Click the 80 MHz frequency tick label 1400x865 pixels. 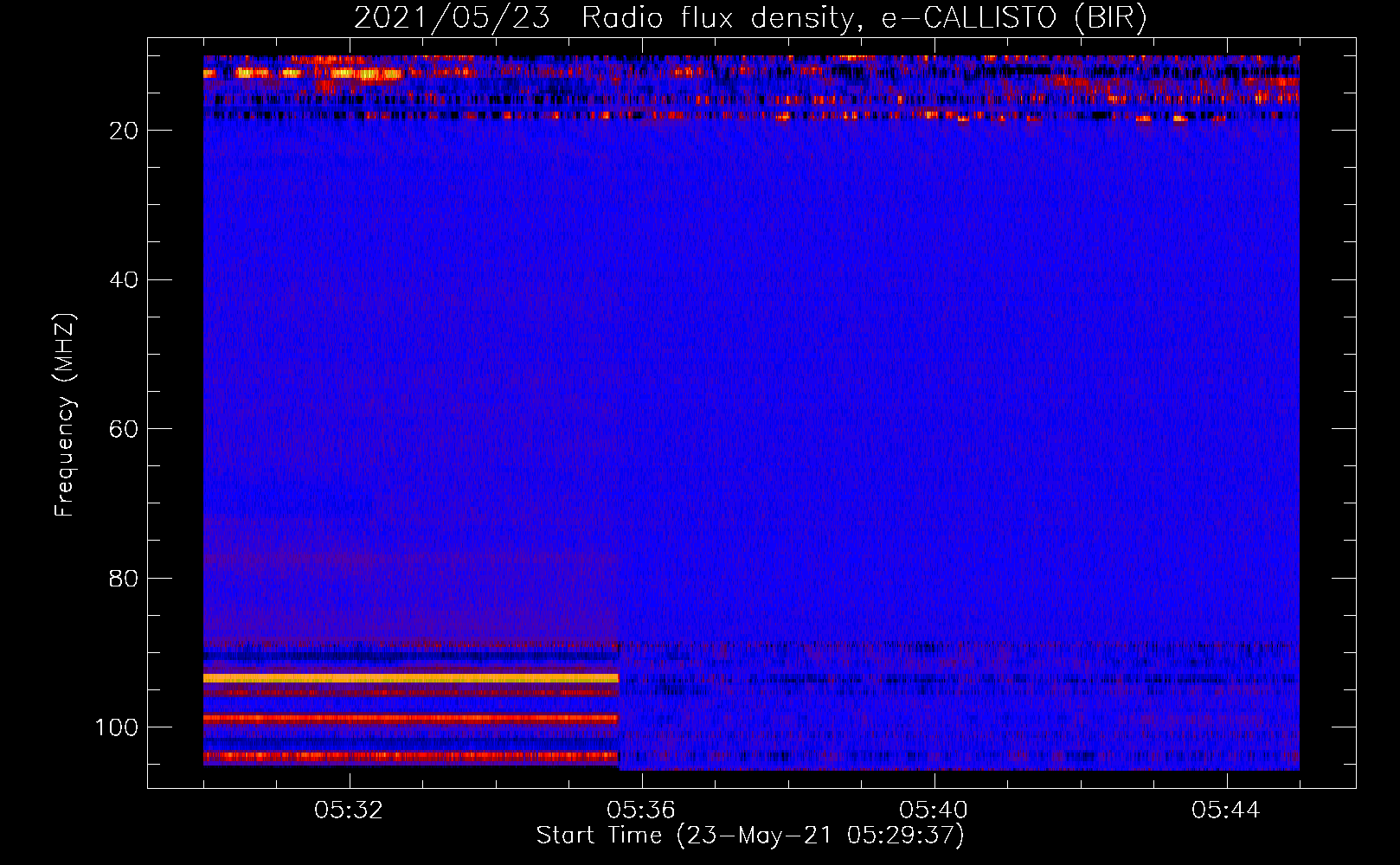point(124,578)
